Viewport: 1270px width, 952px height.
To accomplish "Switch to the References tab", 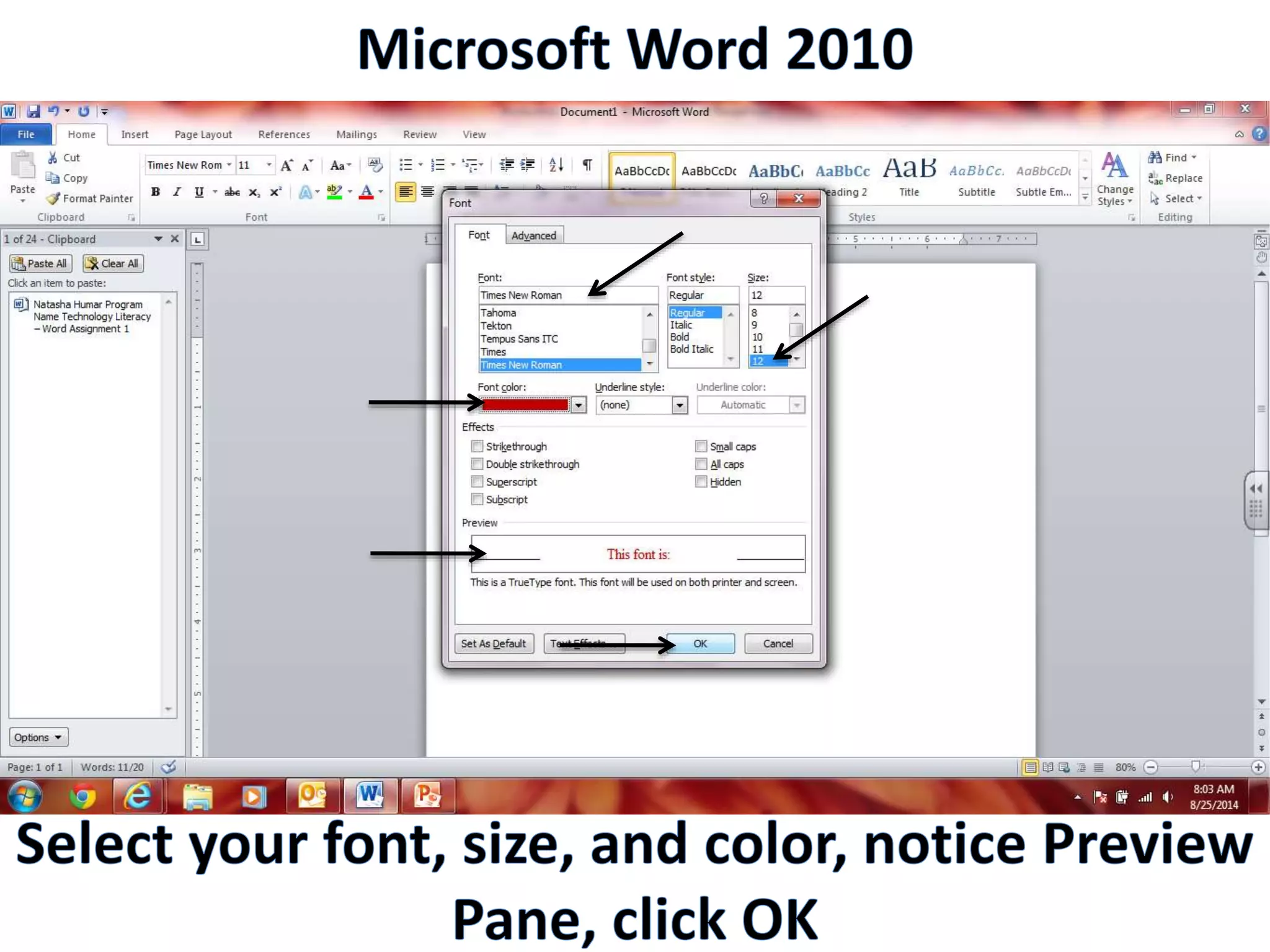I will click(x=284, y=134).
